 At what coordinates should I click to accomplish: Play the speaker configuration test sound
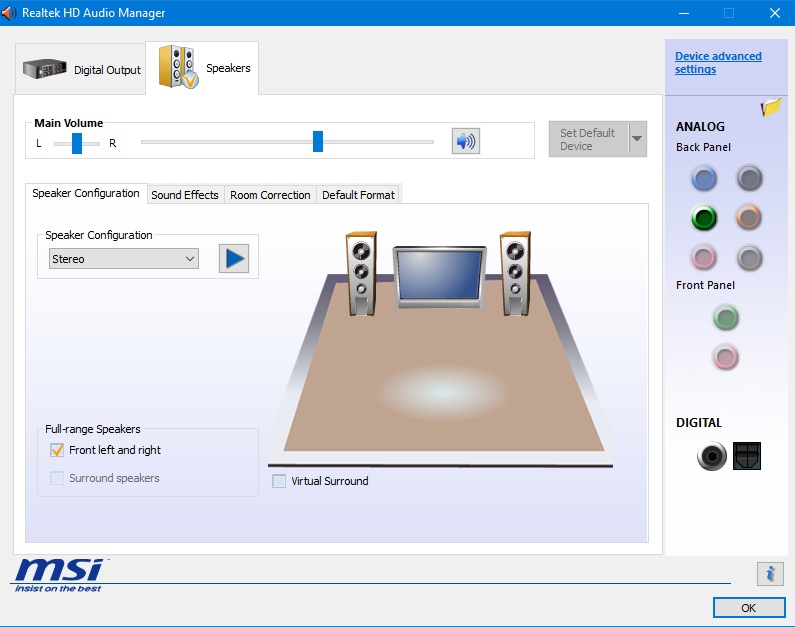pos(234,259)
